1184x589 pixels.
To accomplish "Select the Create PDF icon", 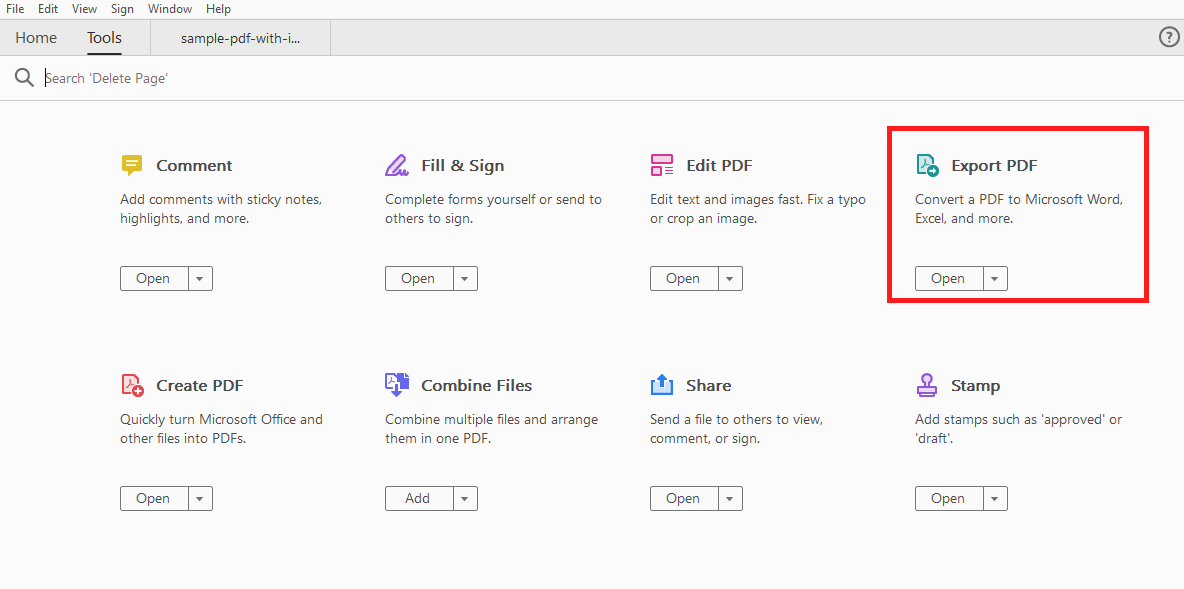I will tap(131, 384).
